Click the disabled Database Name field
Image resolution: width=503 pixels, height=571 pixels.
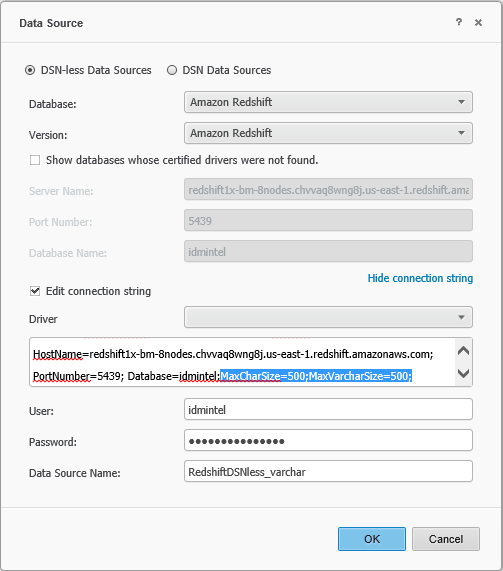tap(328, 251)
